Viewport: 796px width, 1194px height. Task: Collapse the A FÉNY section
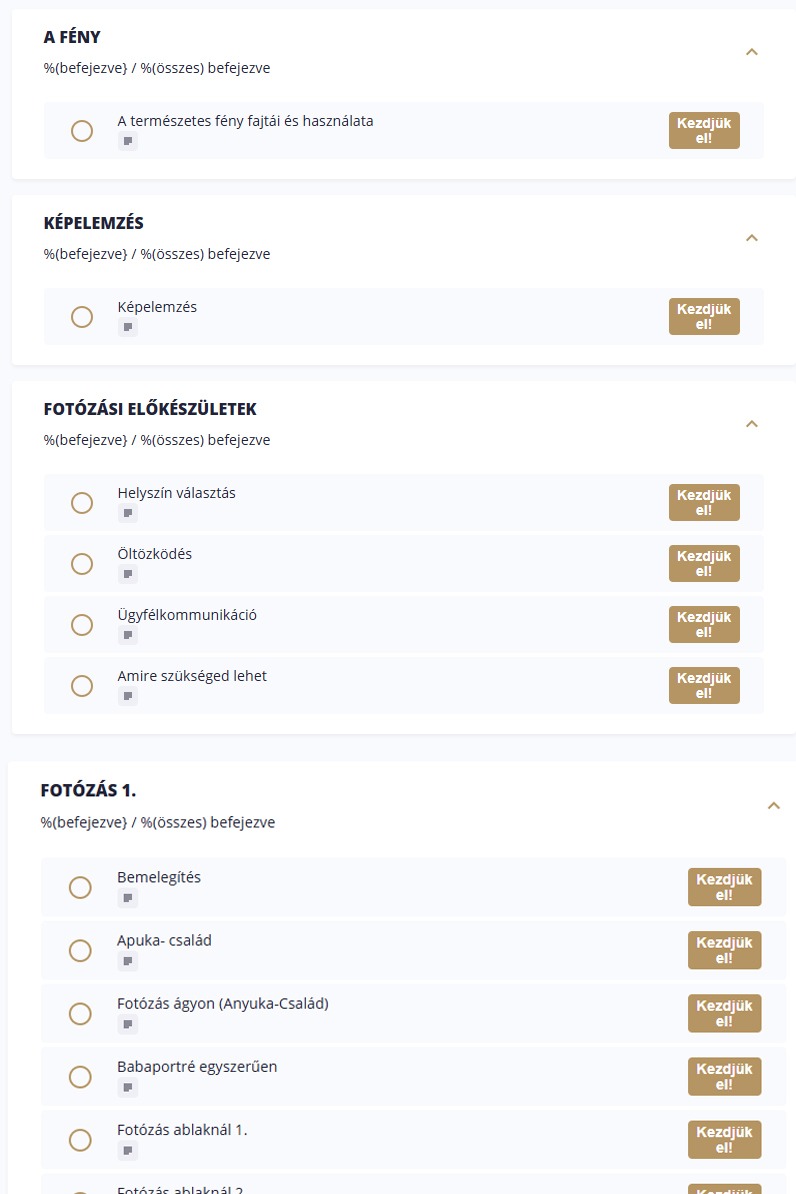pyautogui.click(x=752, y=52)
